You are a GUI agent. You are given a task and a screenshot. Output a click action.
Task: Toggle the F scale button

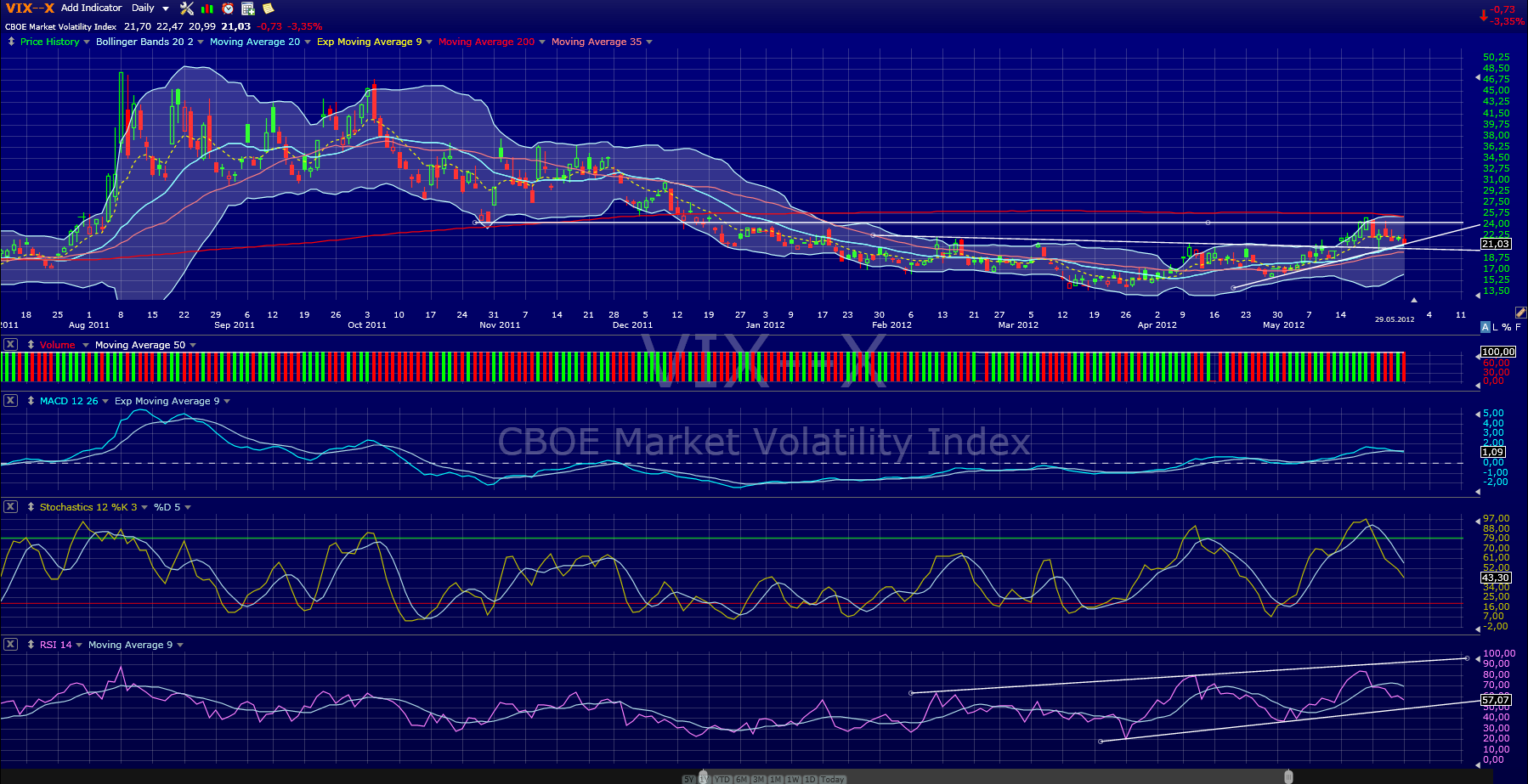pyautogui.click(x=1518, y=327)
